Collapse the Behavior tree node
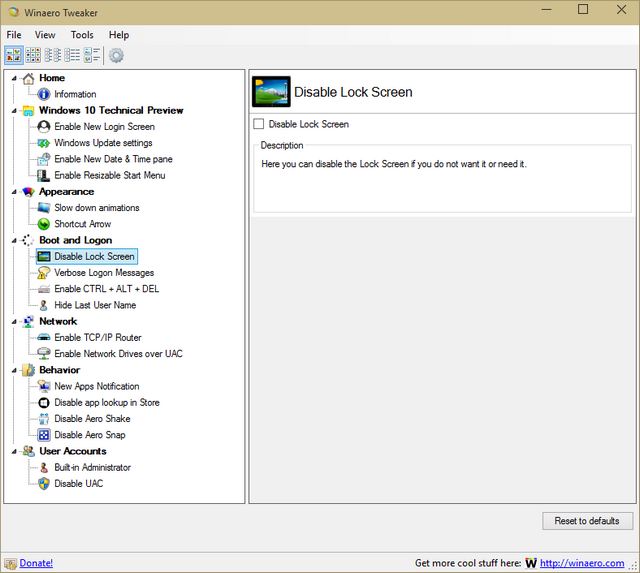This screenshot has width=640, height=573. 14,371
